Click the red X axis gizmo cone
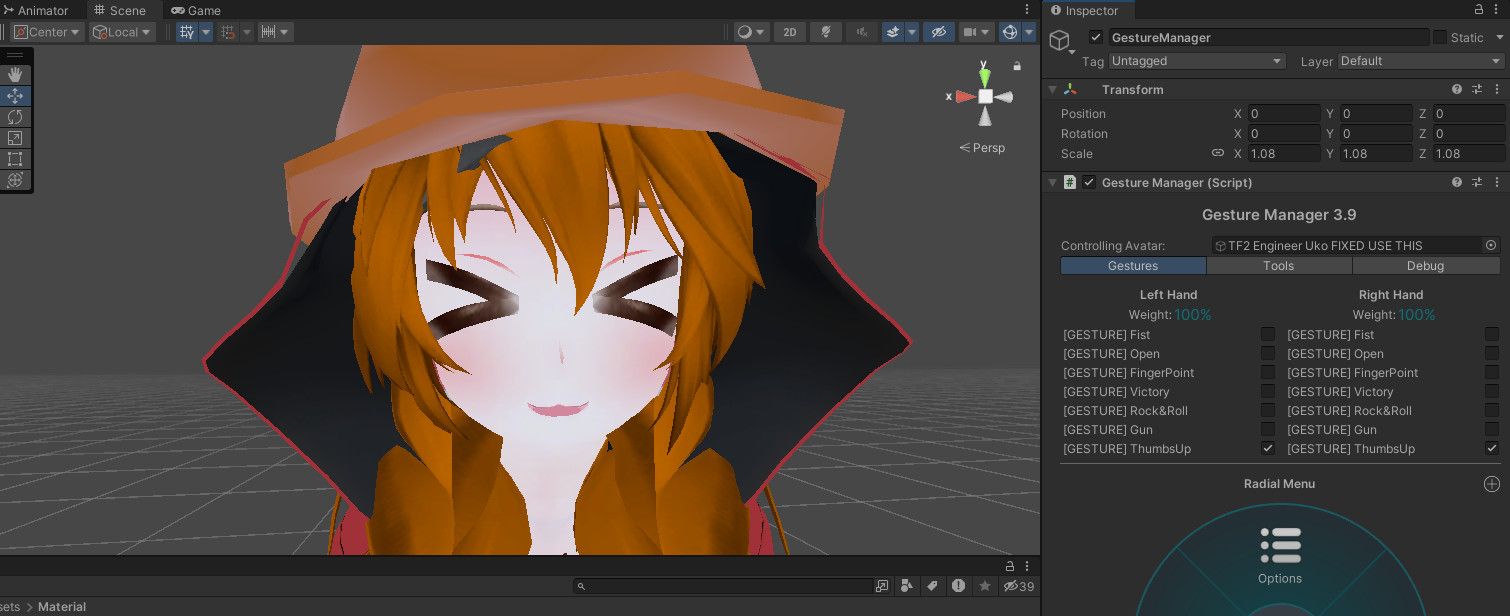The image size is (1510, 616). coord(964,97)
